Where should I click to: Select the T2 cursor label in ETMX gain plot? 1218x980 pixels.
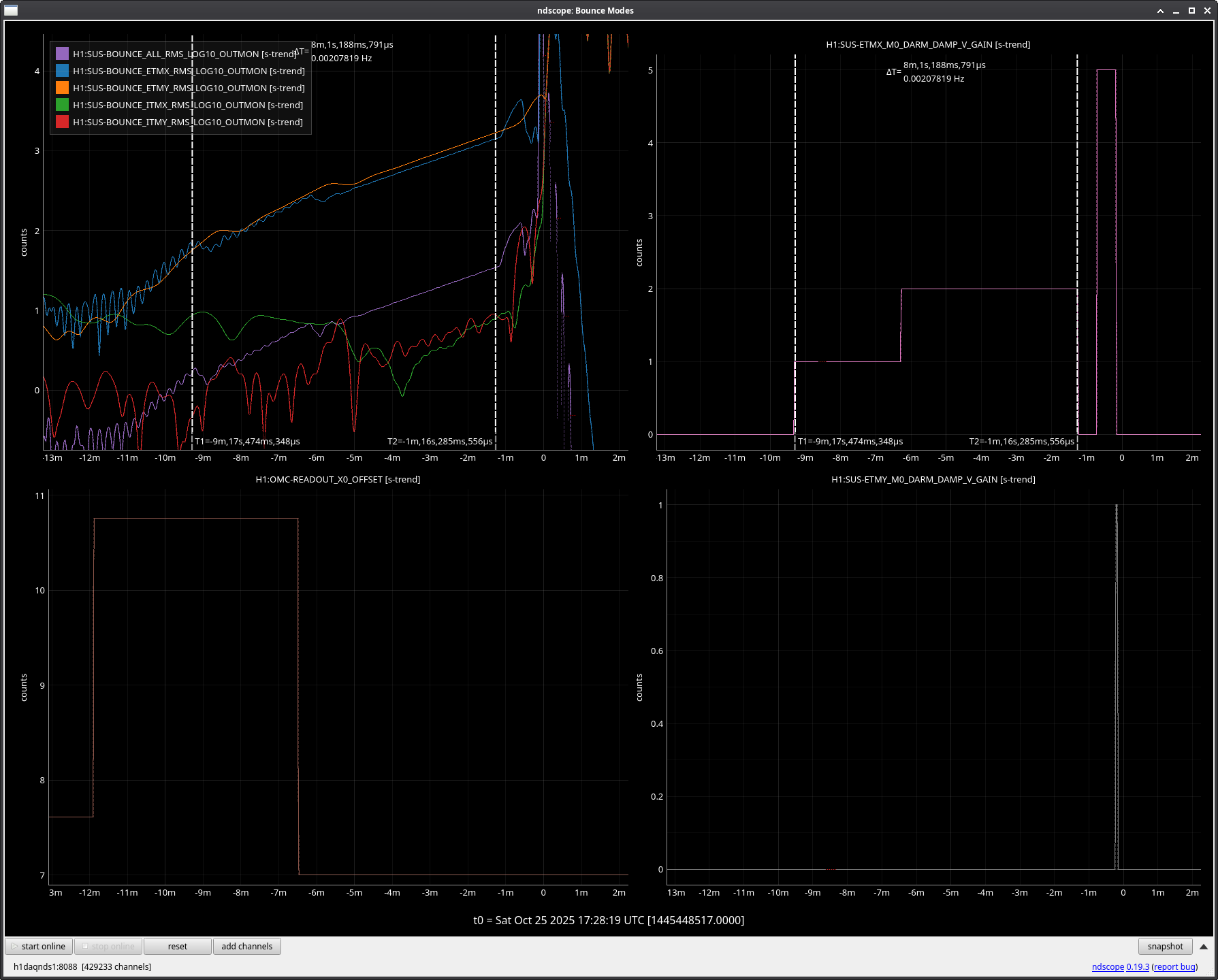pyautogui.click(x=1021, y=442)
